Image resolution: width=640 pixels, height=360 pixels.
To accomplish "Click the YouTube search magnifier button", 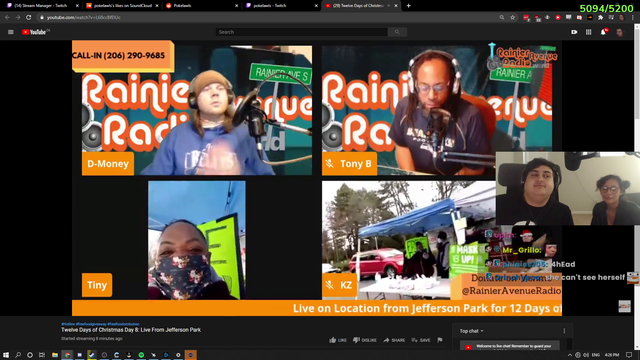I will point(397,32).
